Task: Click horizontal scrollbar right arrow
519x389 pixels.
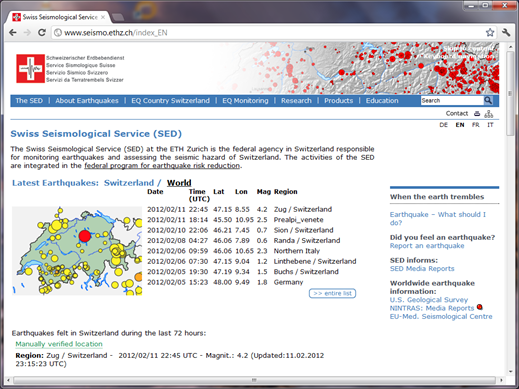Action: [501, 380]
